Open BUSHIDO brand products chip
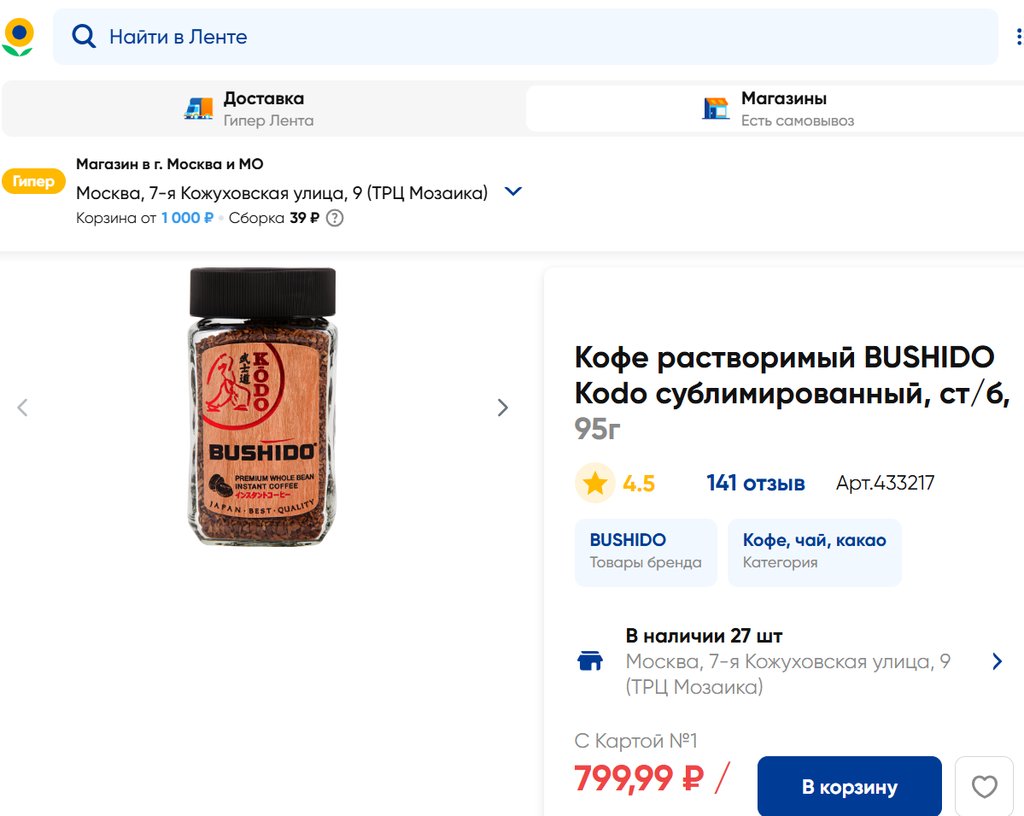This screenshot has width=1024, height=816. point(645,551)
